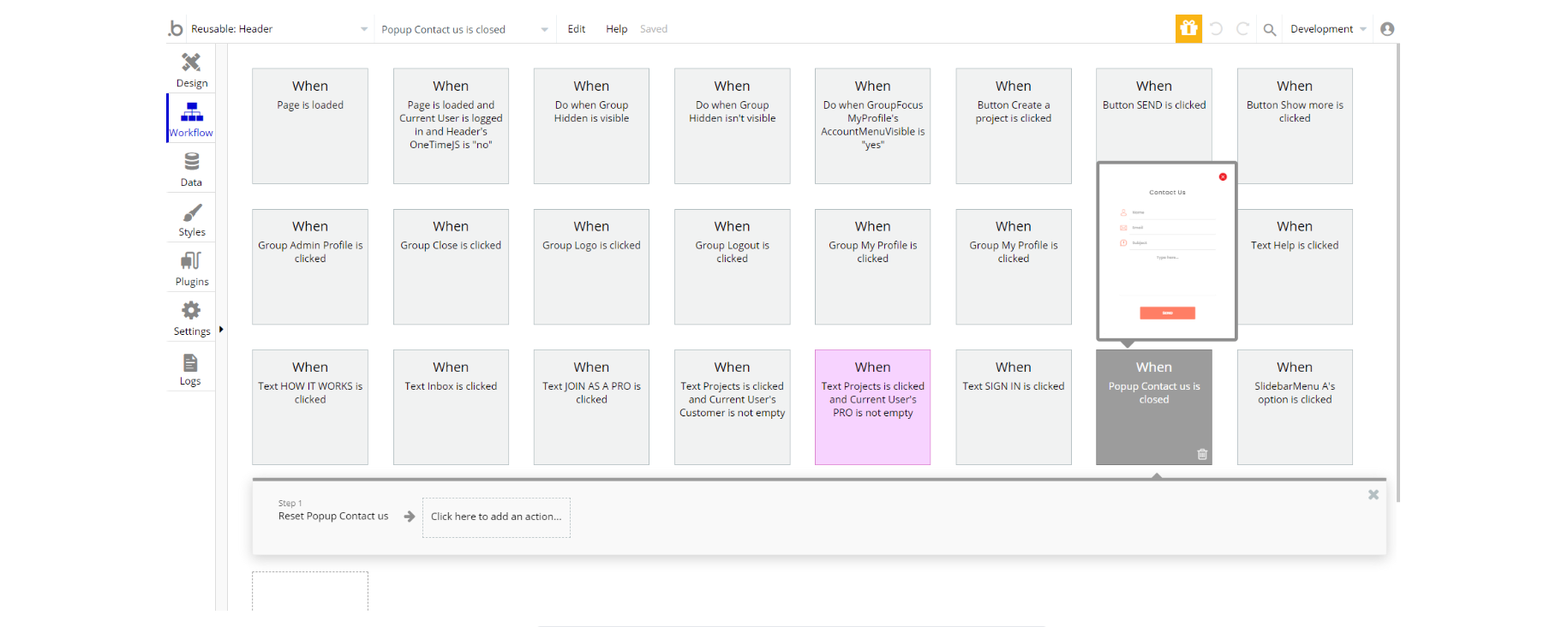1568x627 pixels.
Task: Select Text Help is clicked event
Action: coord(1295,266)
